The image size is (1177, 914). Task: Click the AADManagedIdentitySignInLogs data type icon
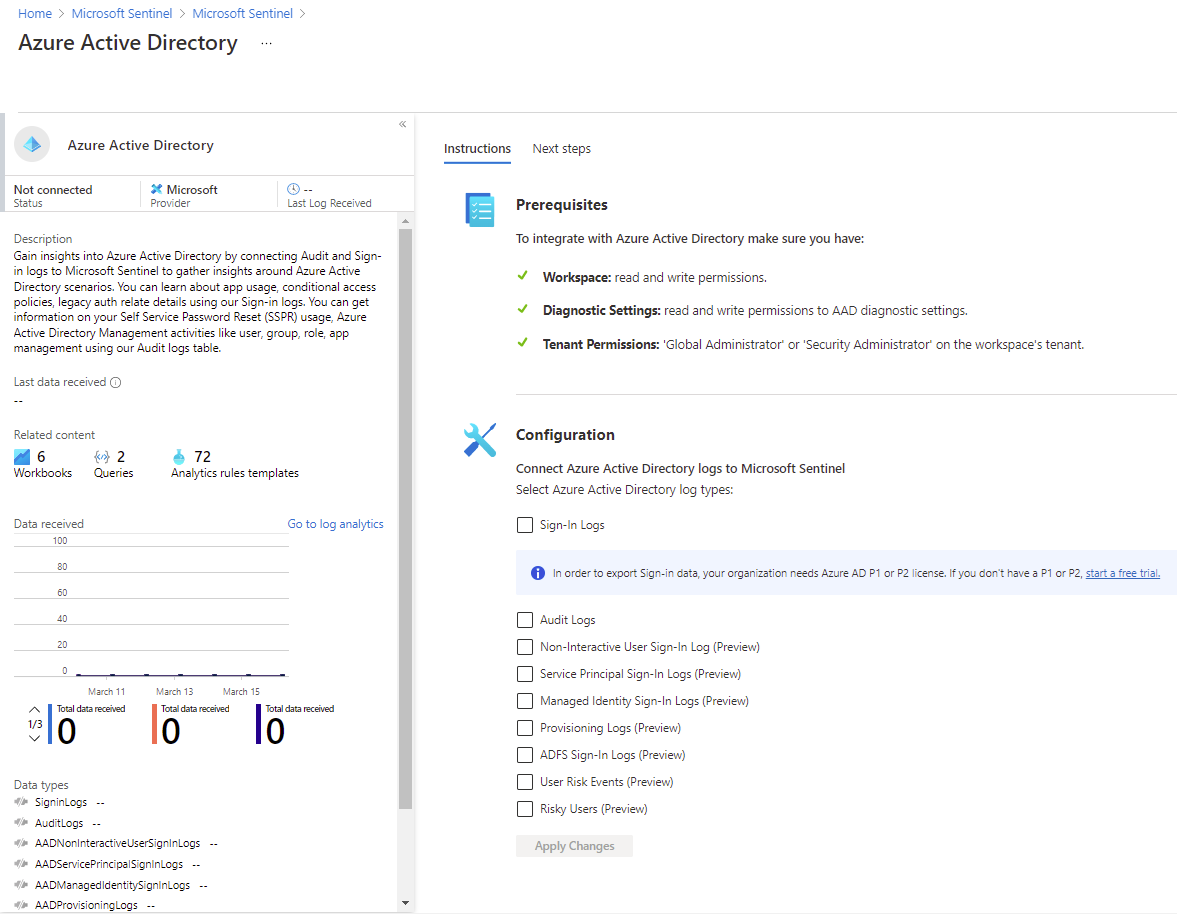21,885
